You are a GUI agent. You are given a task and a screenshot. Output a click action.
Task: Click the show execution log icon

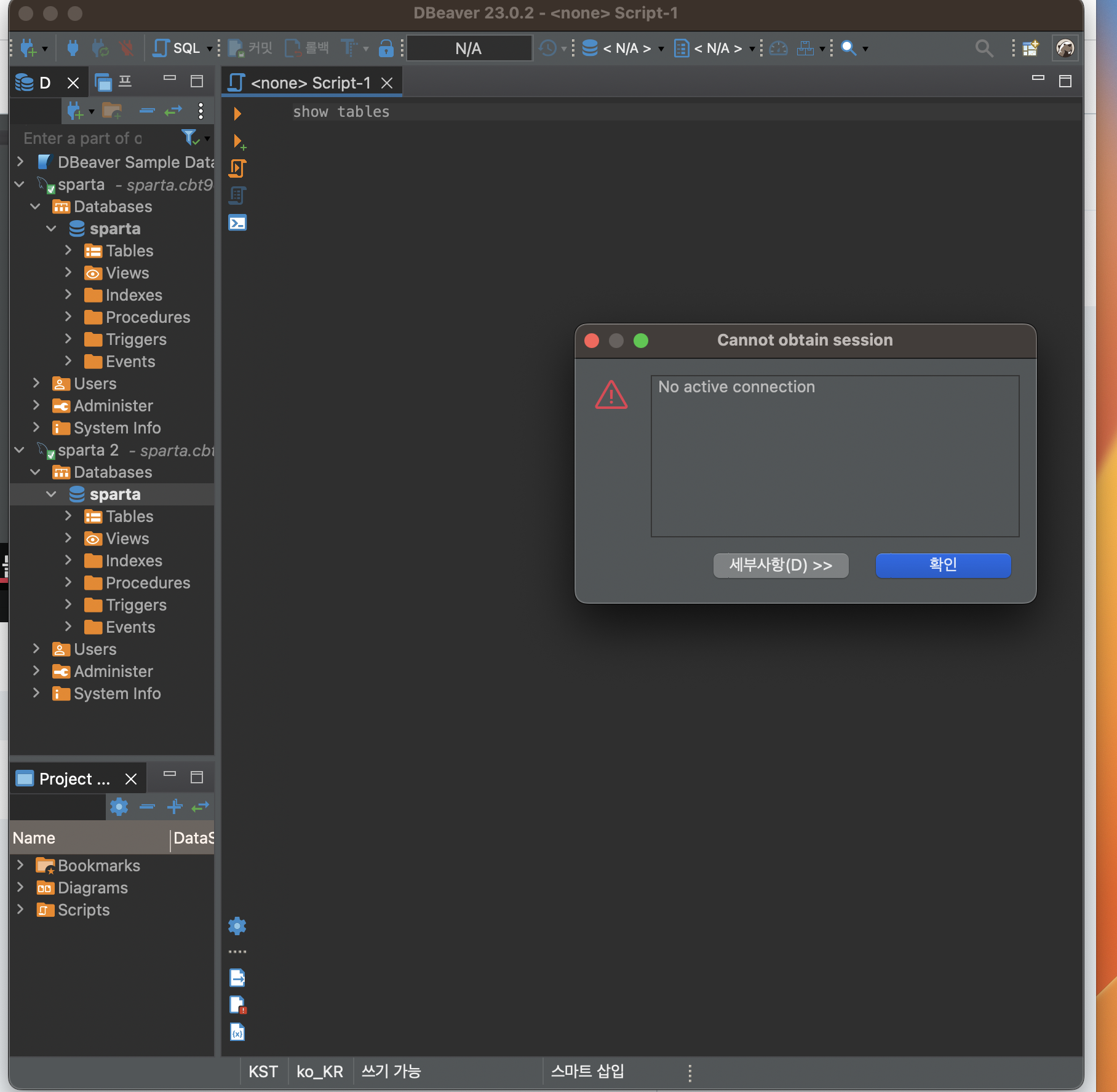point(237,1005)
